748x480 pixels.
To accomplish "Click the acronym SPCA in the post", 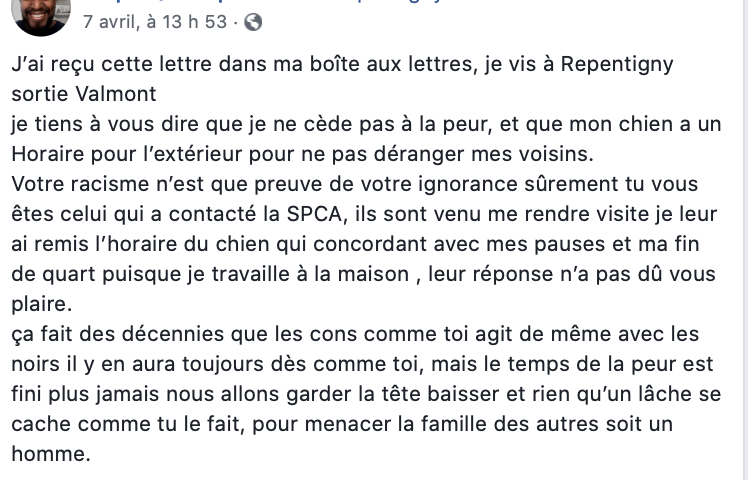I will [314, 214].
